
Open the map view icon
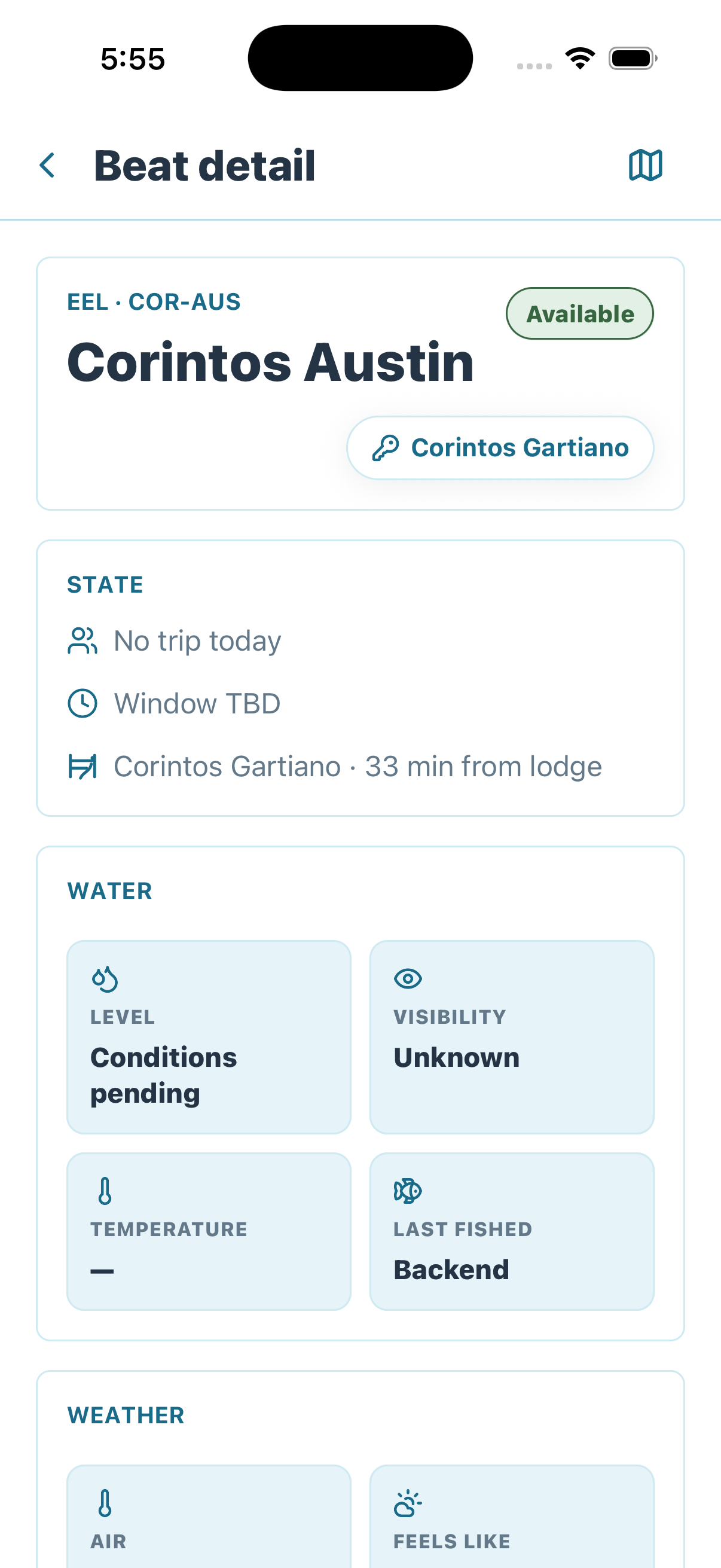pos(645,165)
